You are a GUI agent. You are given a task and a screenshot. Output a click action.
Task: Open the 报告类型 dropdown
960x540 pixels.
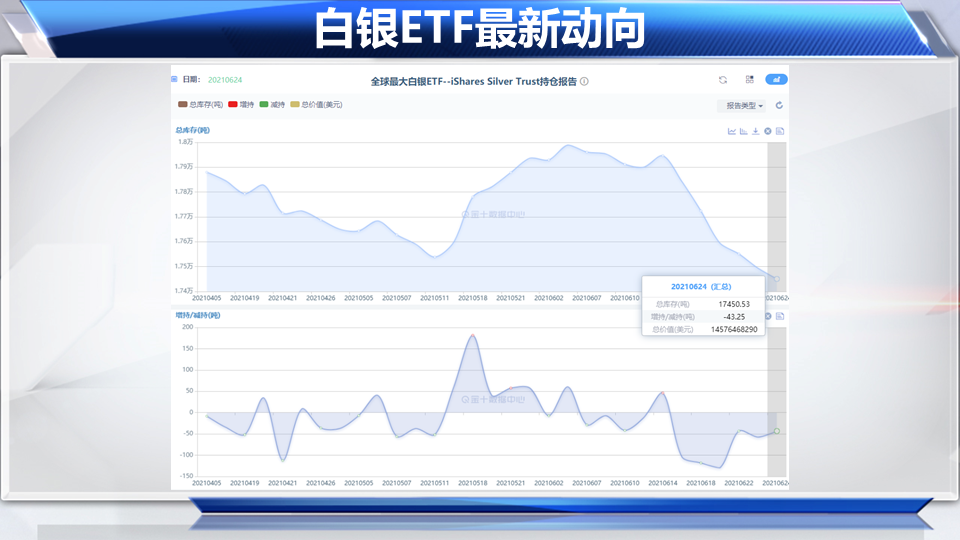tap(743, 106)
